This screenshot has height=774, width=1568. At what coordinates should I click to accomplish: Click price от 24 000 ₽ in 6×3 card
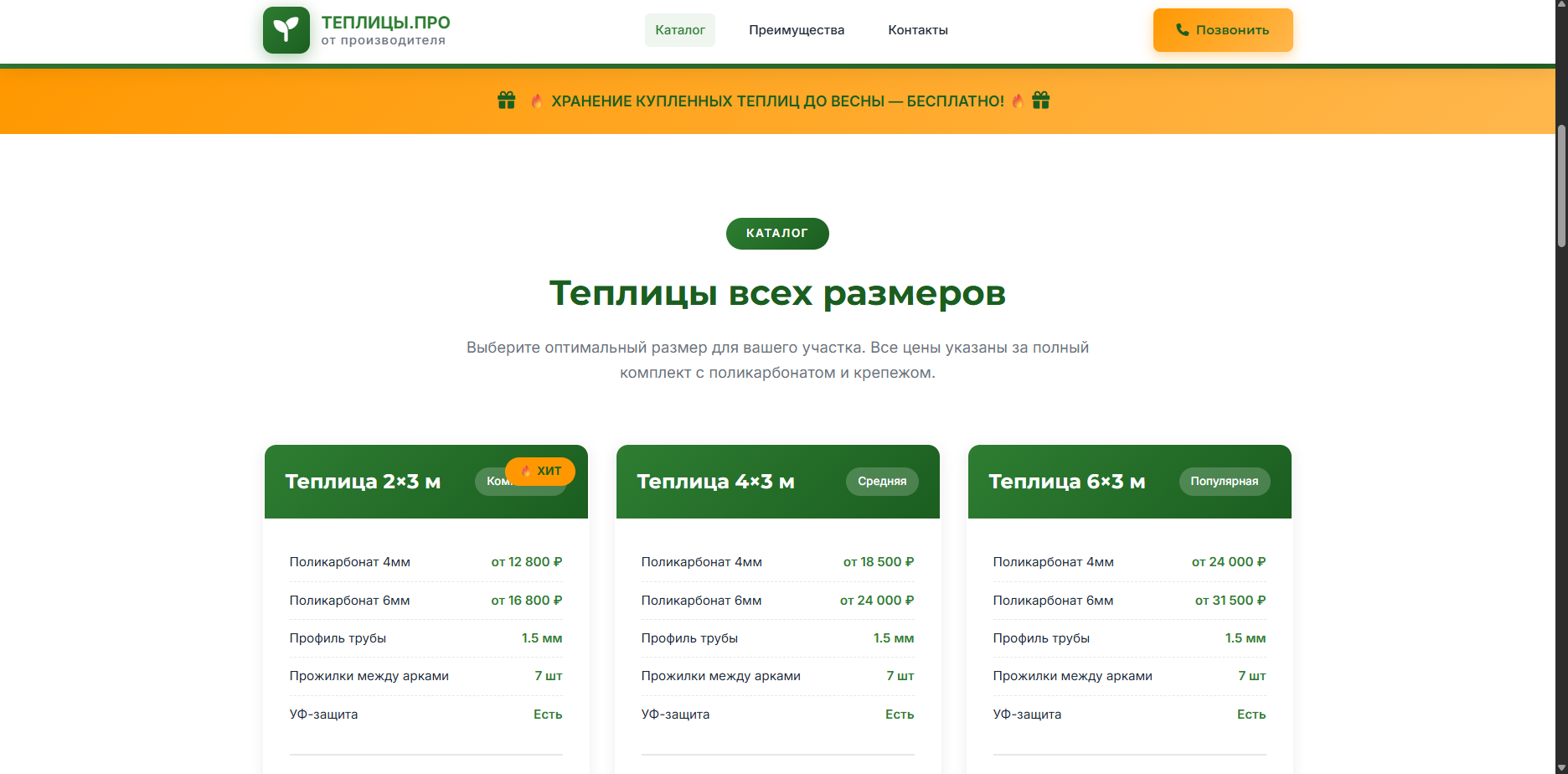[1229, 562]
